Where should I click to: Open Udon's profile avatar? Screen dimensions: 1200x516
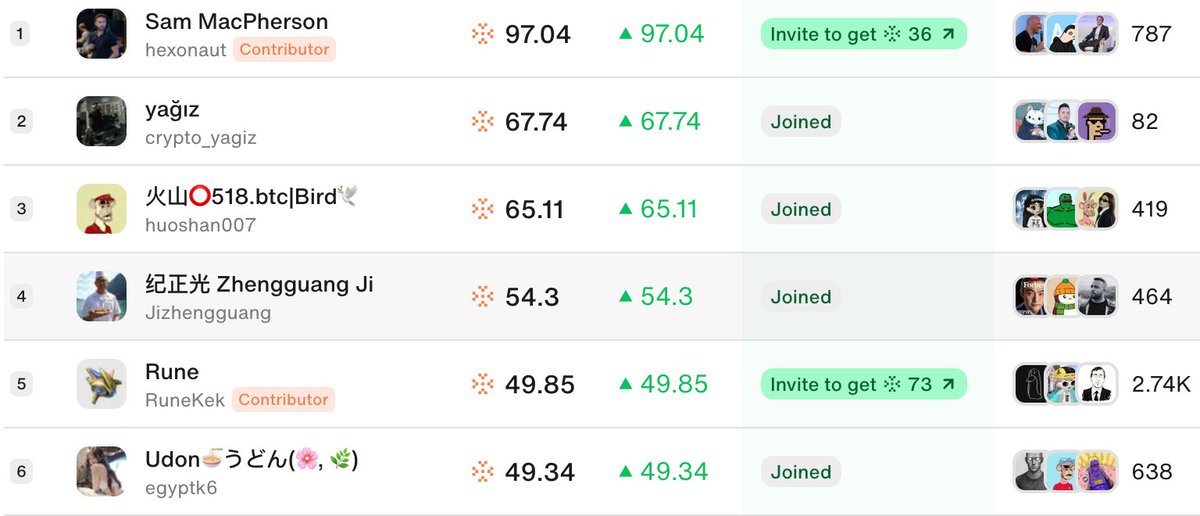(101, 471)
